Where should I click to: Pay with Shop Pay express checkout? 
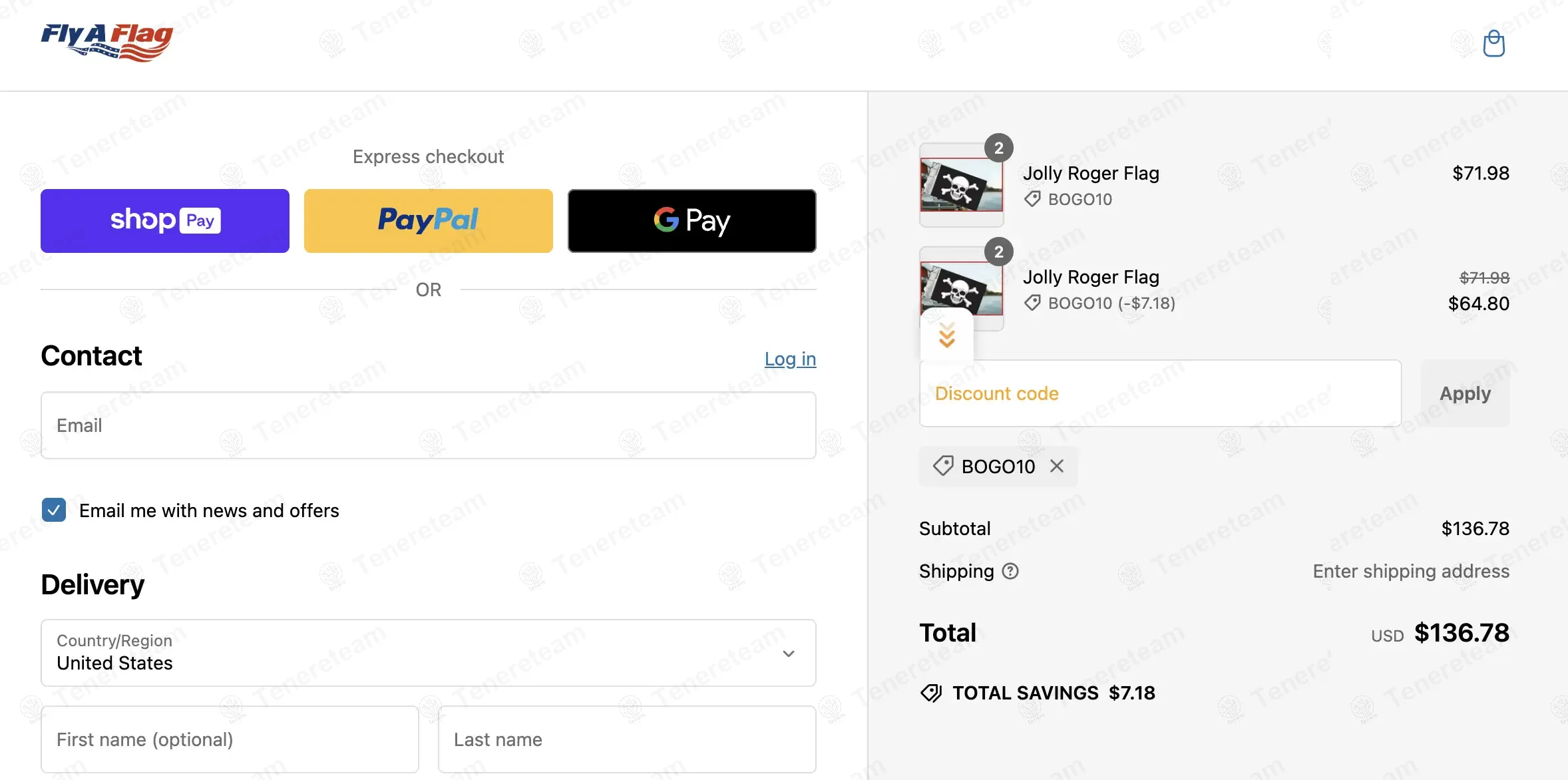165,221
